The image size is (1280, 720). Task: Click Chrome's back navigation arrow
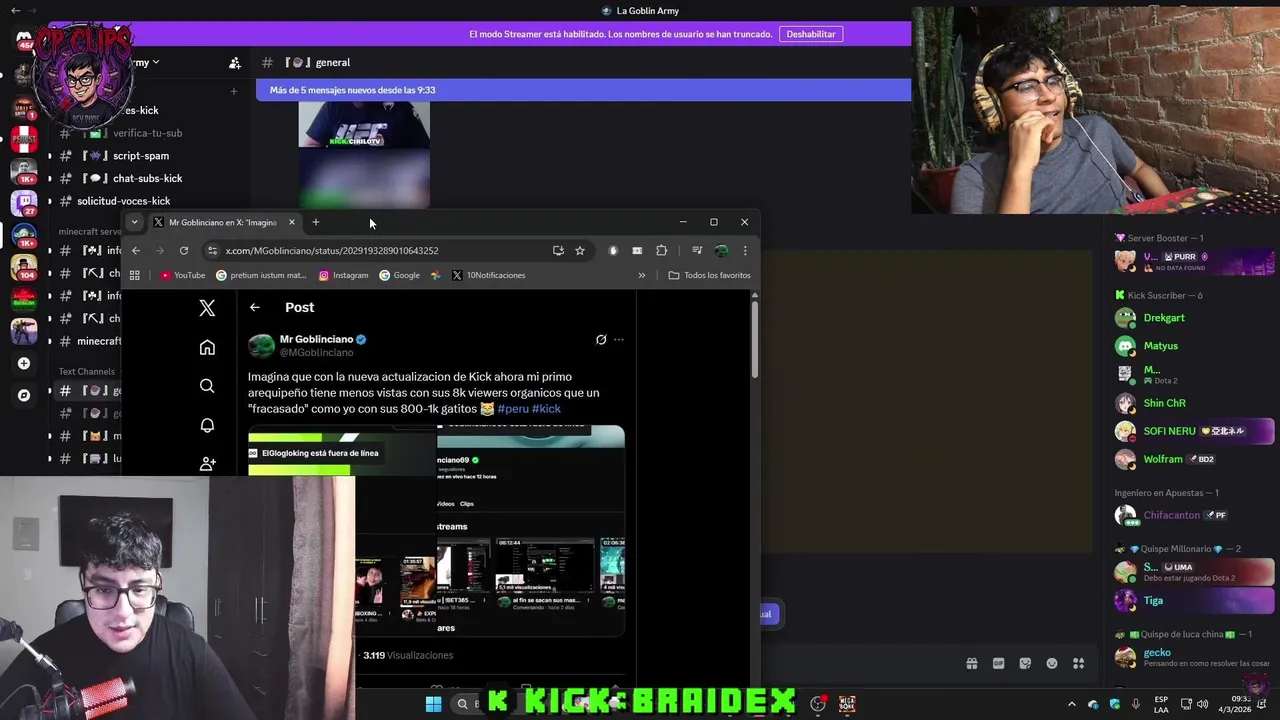click(136, 250)
